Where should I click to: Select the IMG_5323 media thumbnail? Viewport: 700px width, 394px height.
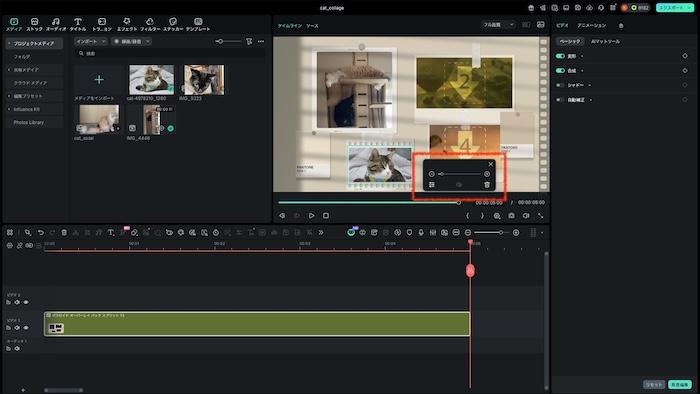click(204, 80)
